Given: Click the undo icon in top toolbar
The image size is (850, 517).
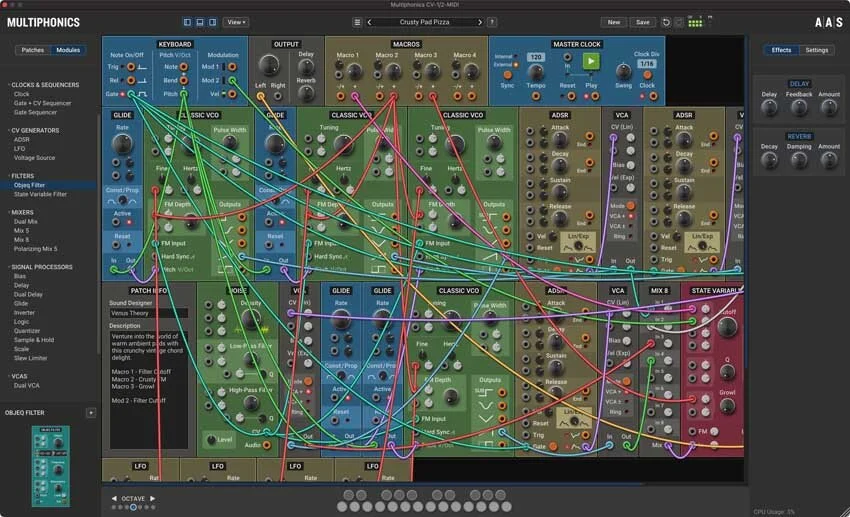Looking at the screenshot, I should tap(666, 22).
